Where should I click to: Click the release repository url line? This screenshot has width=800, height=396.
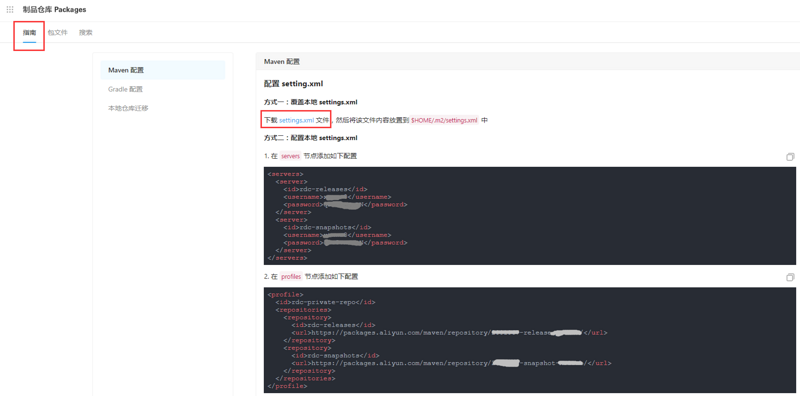pos(449,333)
